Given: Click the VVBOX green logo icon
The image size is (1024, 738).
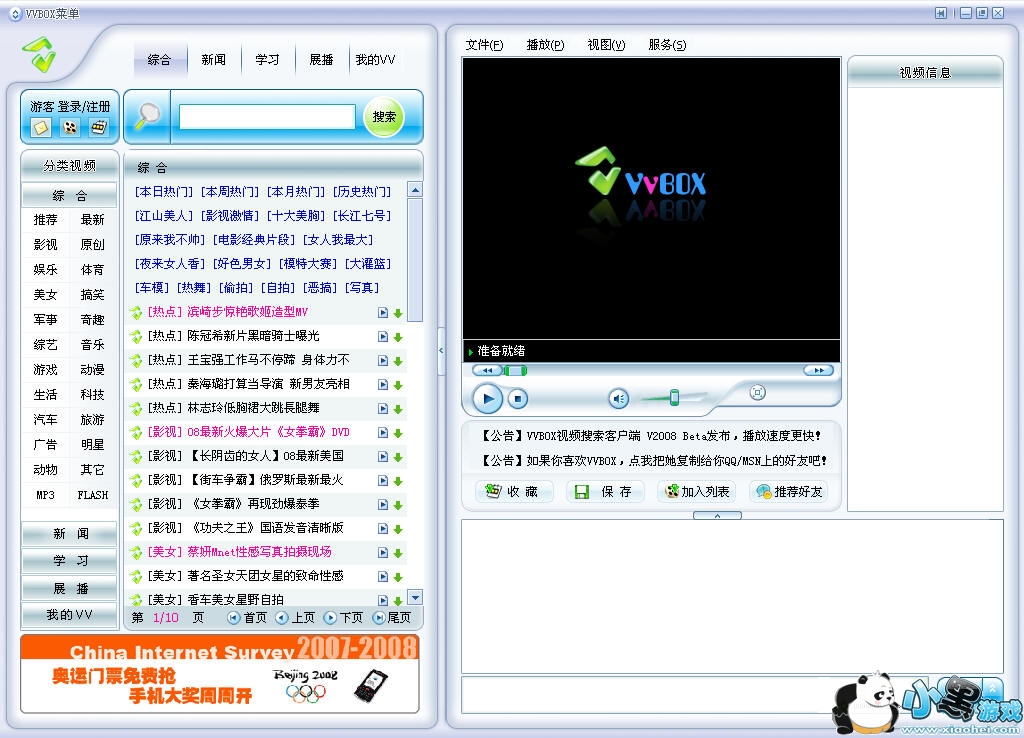Looking at the screenshot, I should point(40,54).
